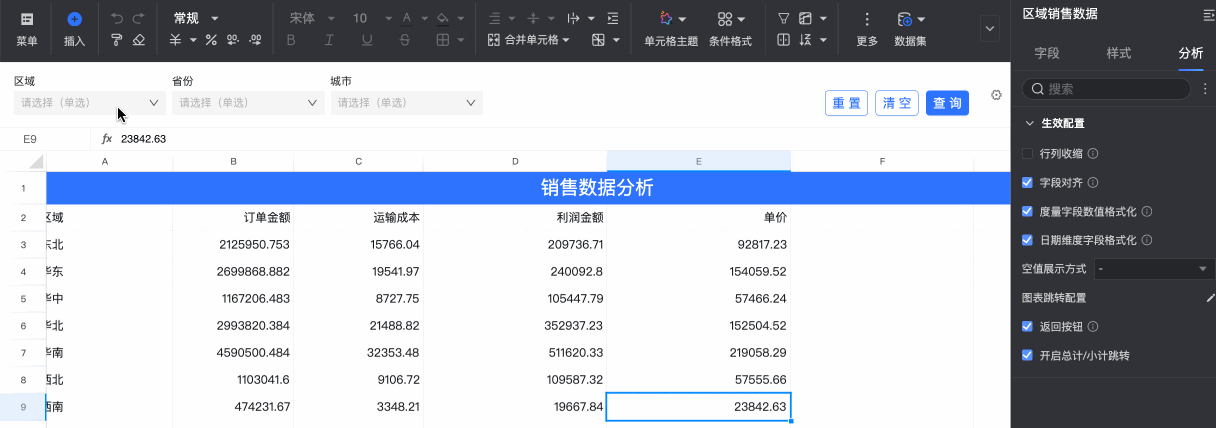Click the 重置 button
This screenshot has width=1216, height=428.
(x=846, y=103)
